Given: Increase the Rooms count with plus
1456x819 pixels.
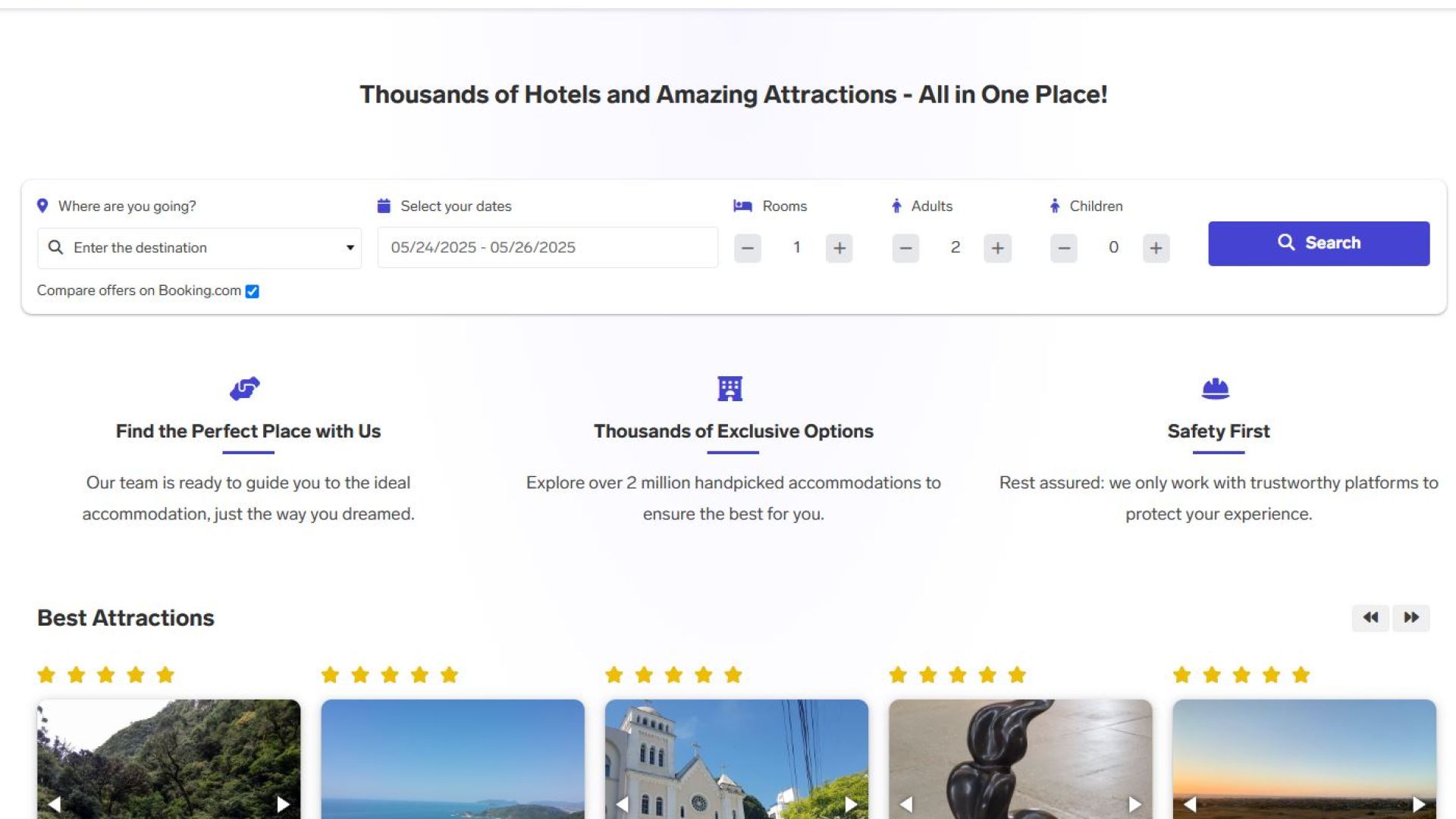Looking at the screenshot, I should click(839, 248).
